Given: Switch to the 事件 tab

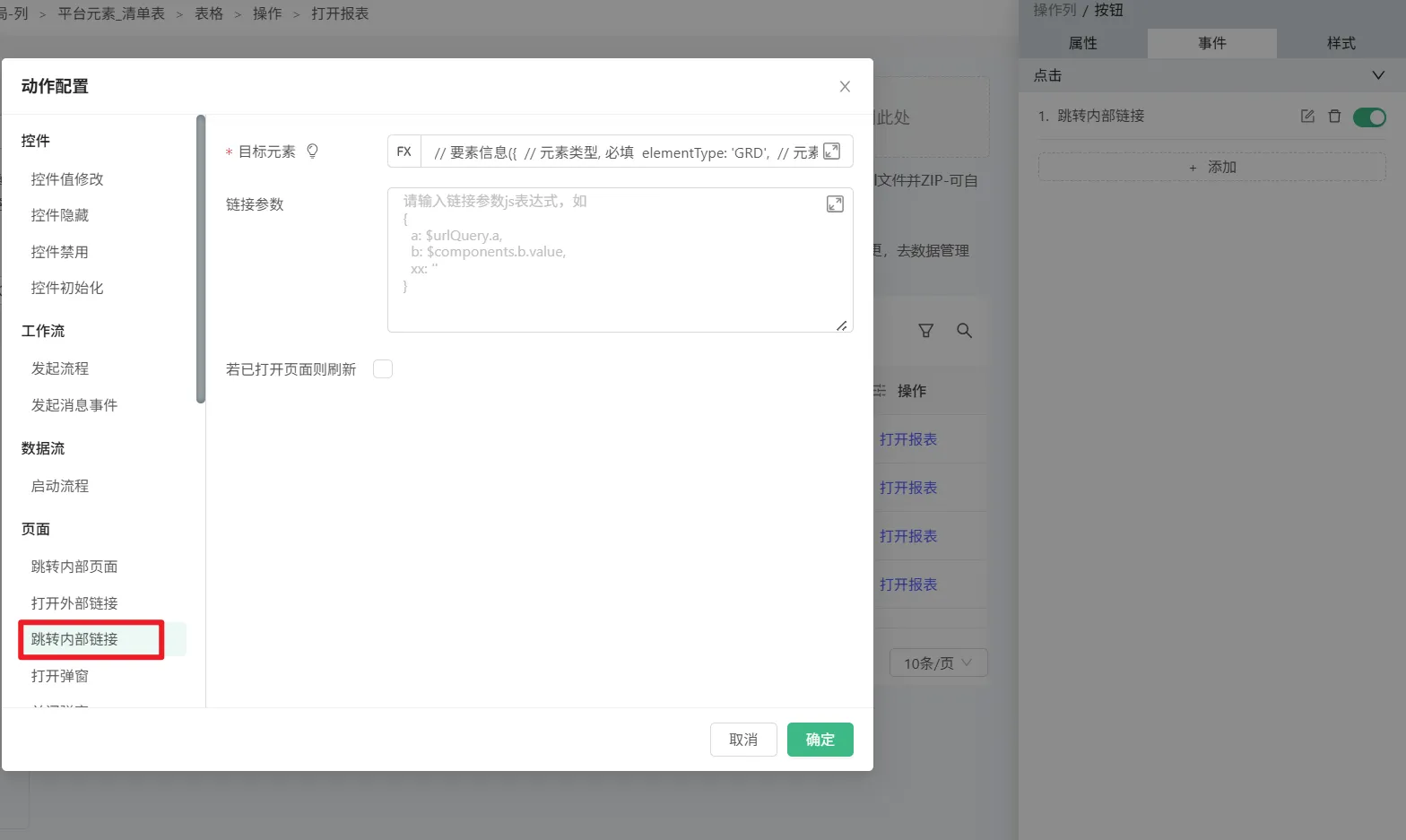Looking at the screenshot, I should click(x=1212, y=43).
